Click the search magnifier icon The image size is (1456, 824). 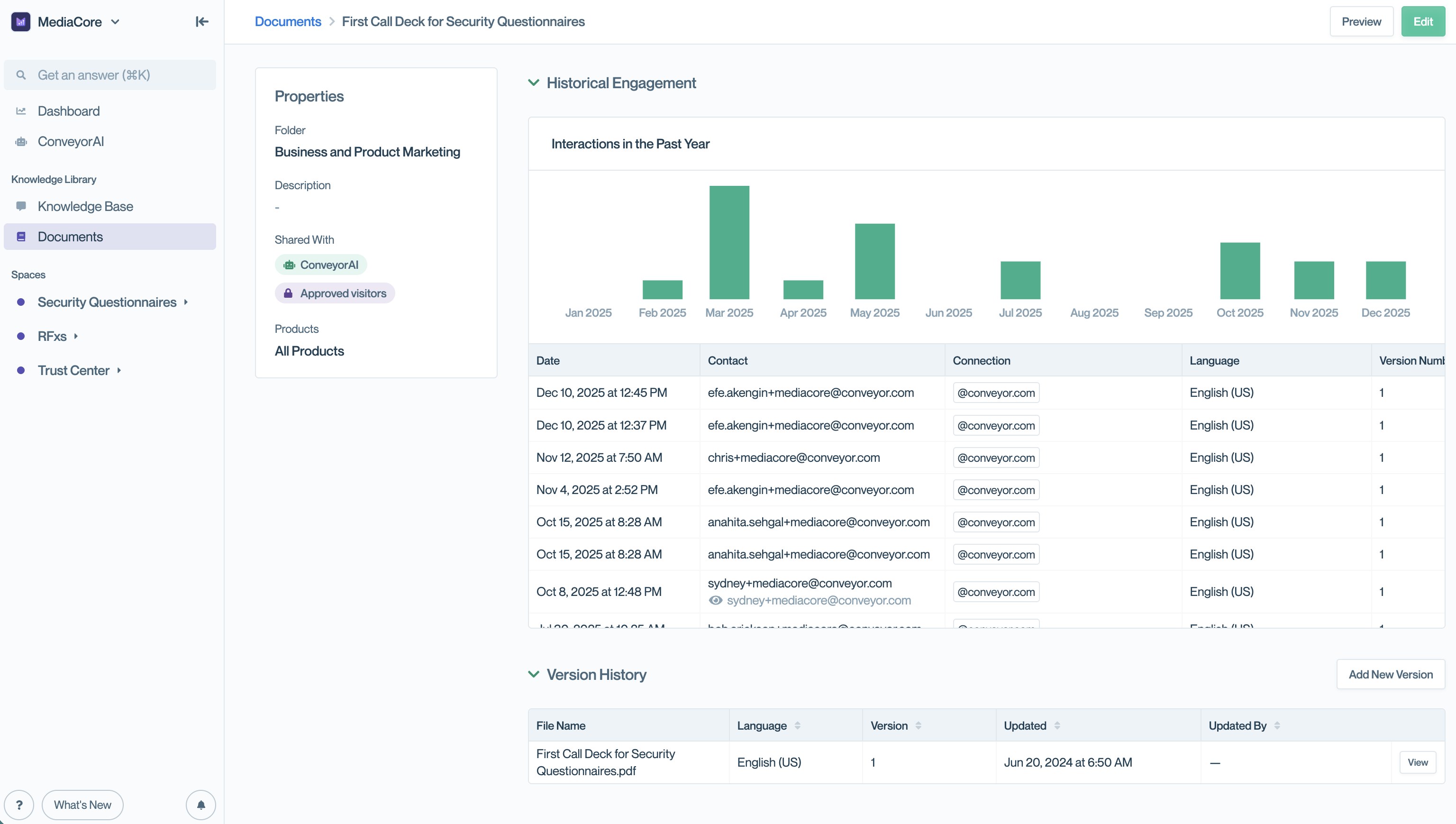[21, 75]
